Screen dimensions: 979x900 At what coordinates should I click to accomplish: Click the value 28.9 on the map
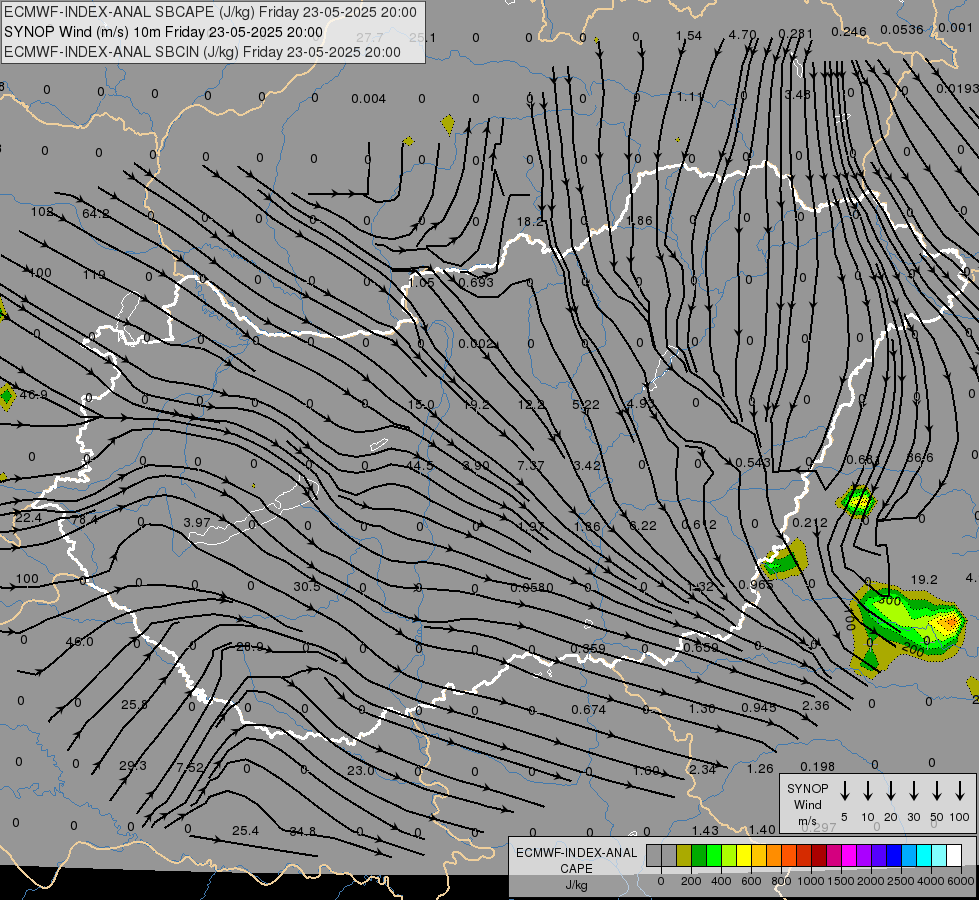coord(250,646)
